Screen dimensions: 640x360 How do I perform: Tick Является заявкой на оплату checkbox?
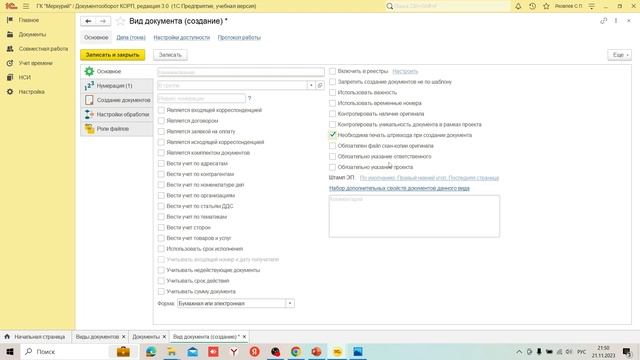point(161,131)
